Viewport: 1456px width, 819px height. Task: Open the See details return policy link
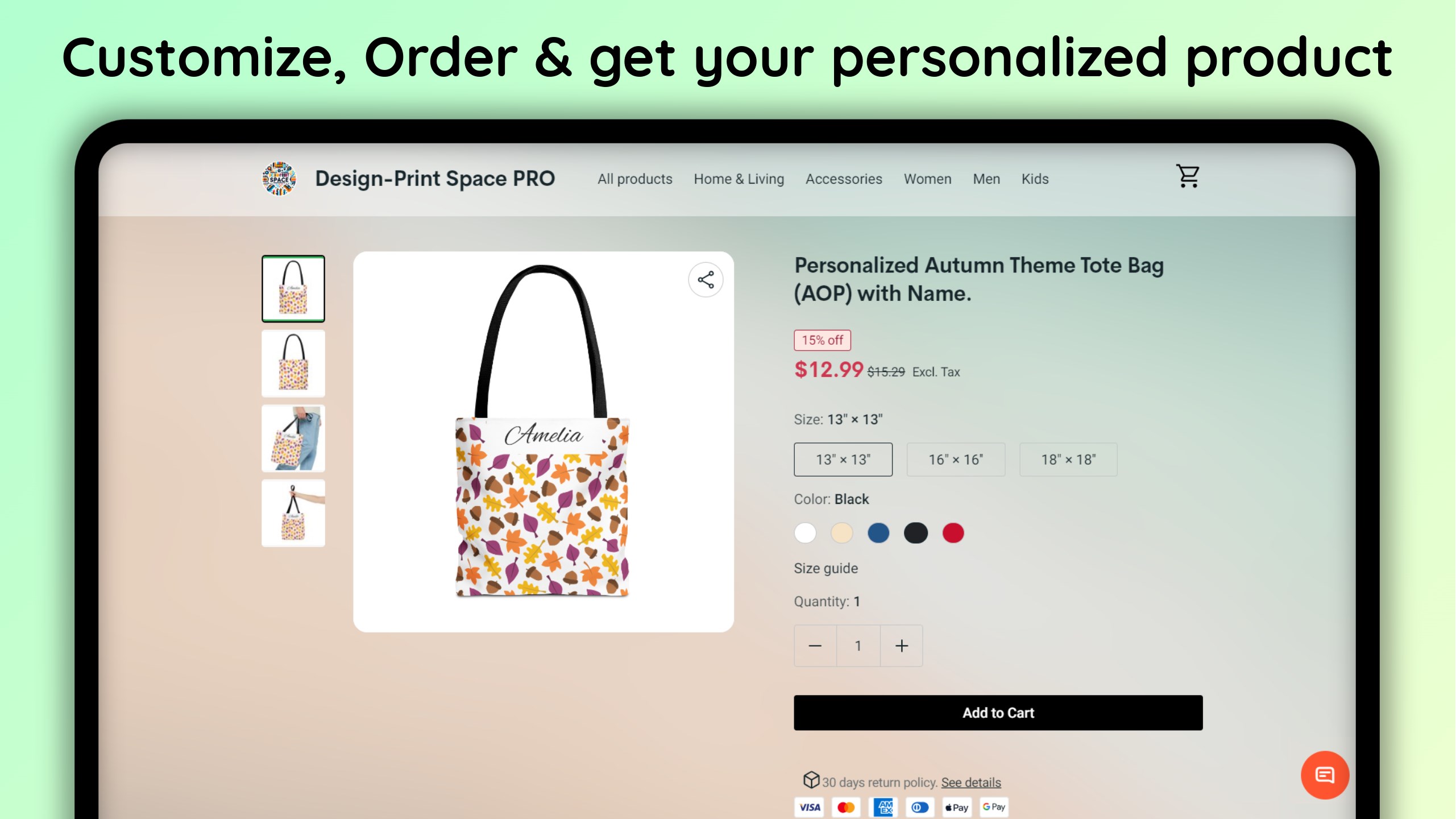click(x=970, y=783)
